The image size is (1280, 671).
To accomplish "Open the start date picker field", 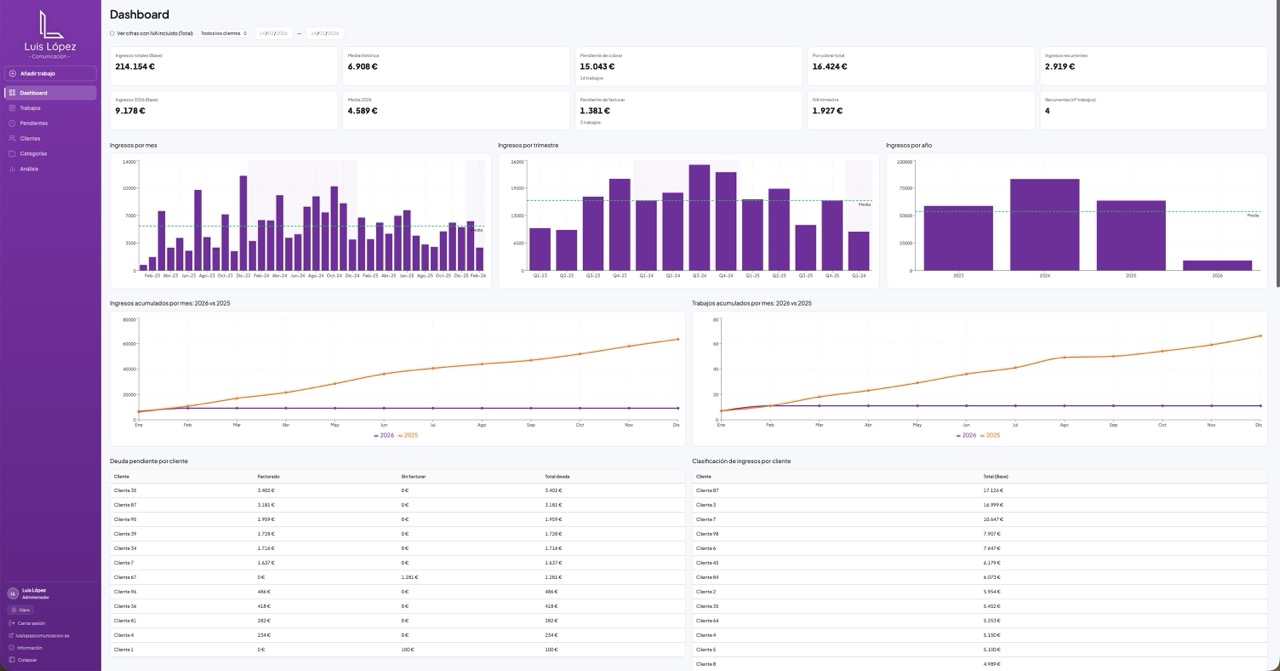I will click(x=273, y=33).
